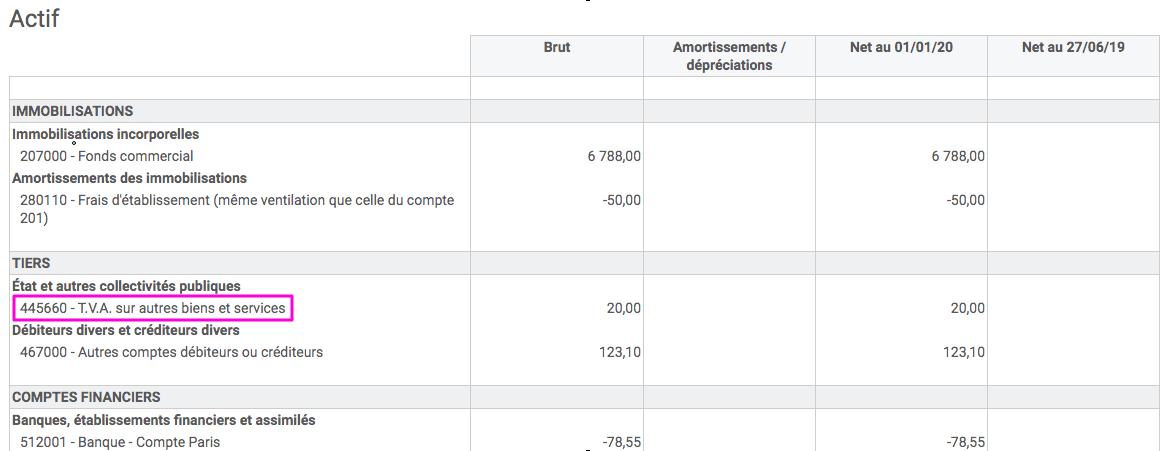This screenshot has height=451, width=1175.
Task: Click the Brut column header
Action: [x=557, y=47]
